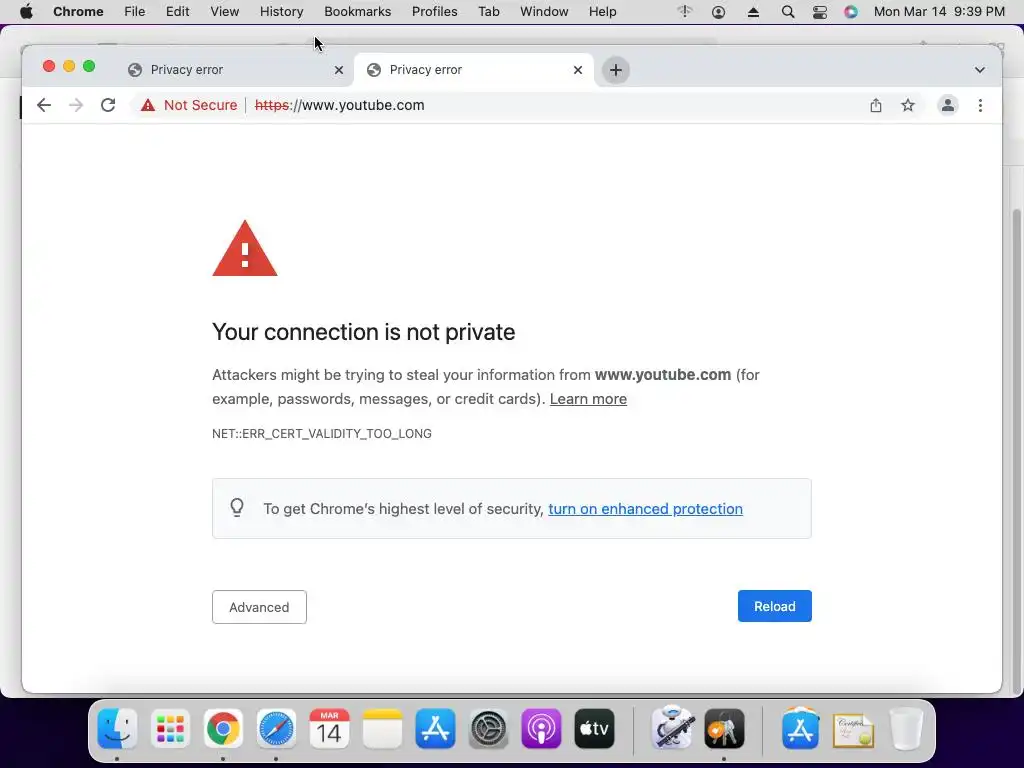Viewport: 1024px width, 768px height.
Task: Open Finder from the dock
Action: pos(118,729)
